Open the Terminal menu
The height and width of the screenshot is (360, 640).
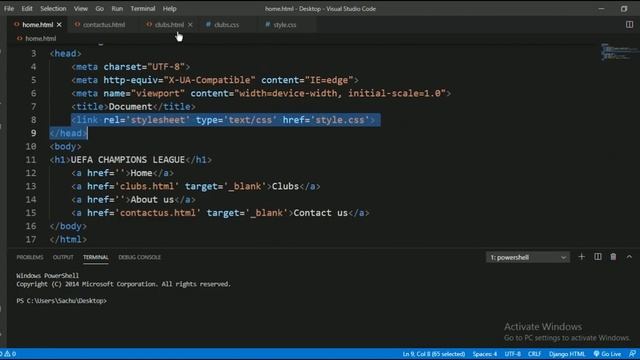tap(143, 9)
